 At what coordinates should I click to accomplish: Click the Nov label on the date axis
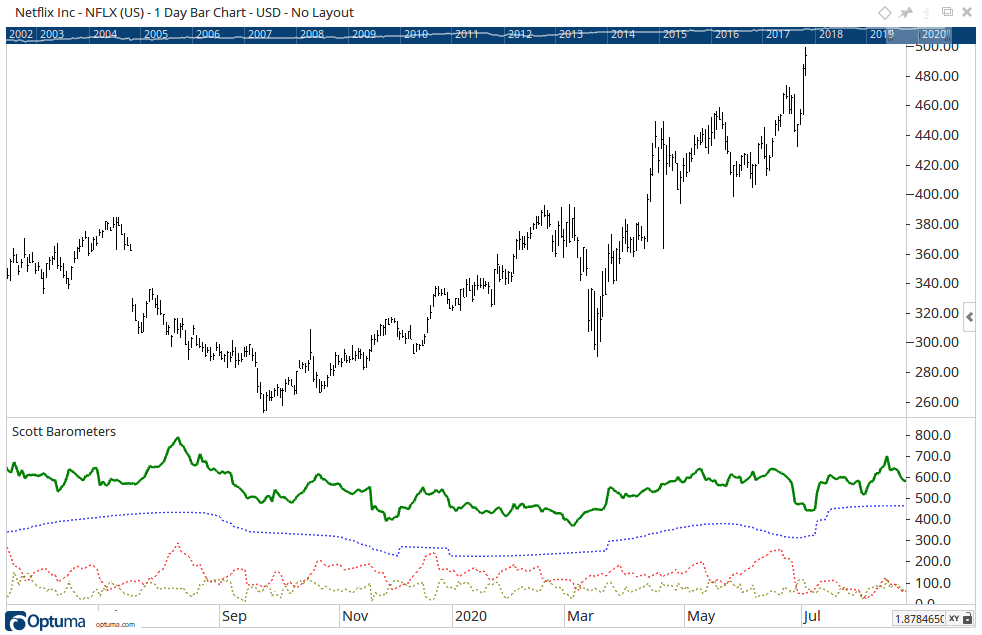(x=355, y=616)
